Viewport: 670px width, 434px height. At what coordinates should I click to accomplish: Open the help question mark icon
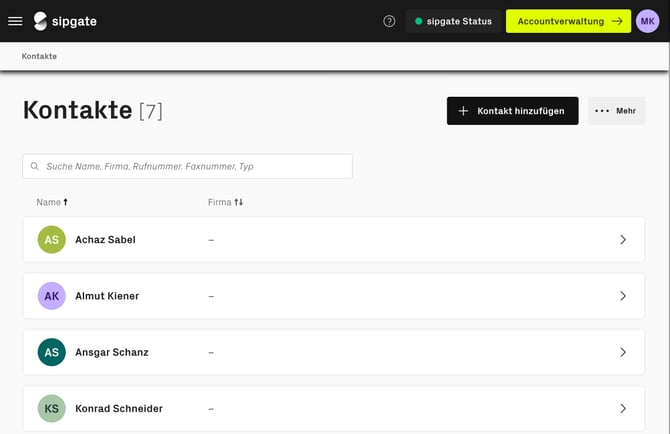(x=389, y=21)
